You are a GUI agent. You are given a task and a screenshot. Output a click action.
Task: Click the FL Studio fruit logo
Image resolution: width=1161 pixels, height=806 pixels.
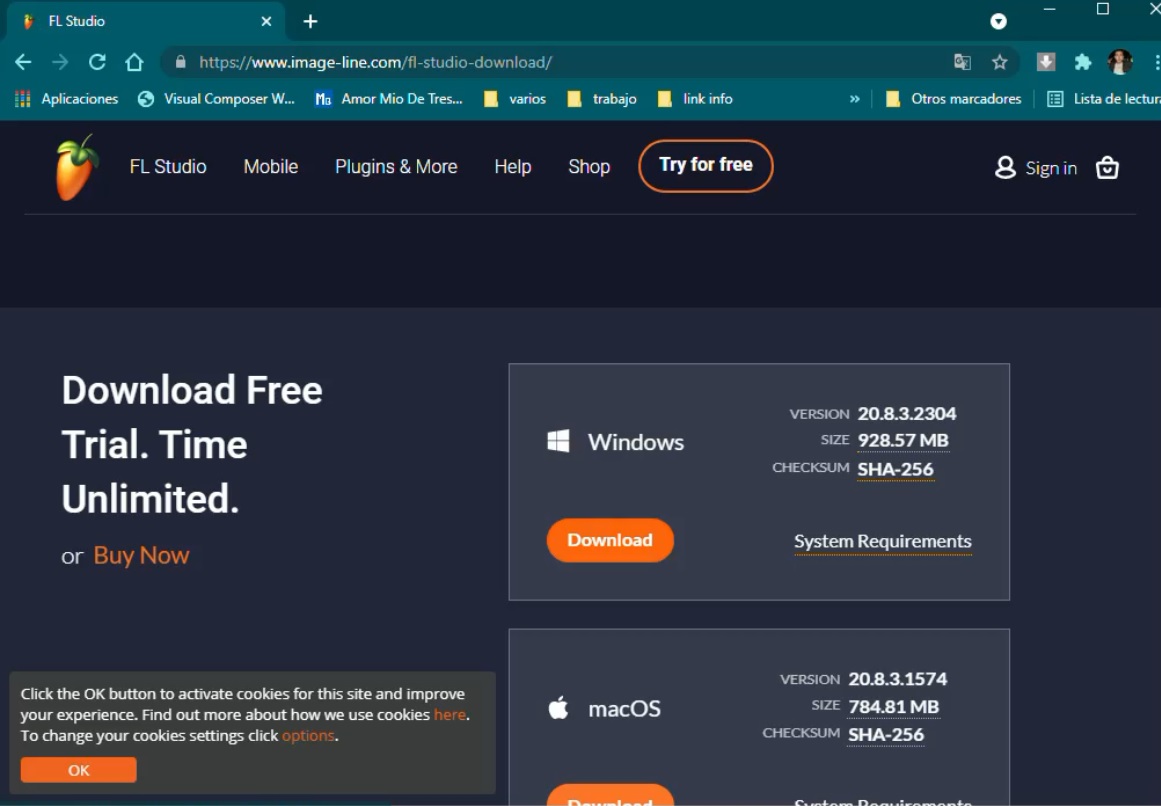click(x=76, y=167)
